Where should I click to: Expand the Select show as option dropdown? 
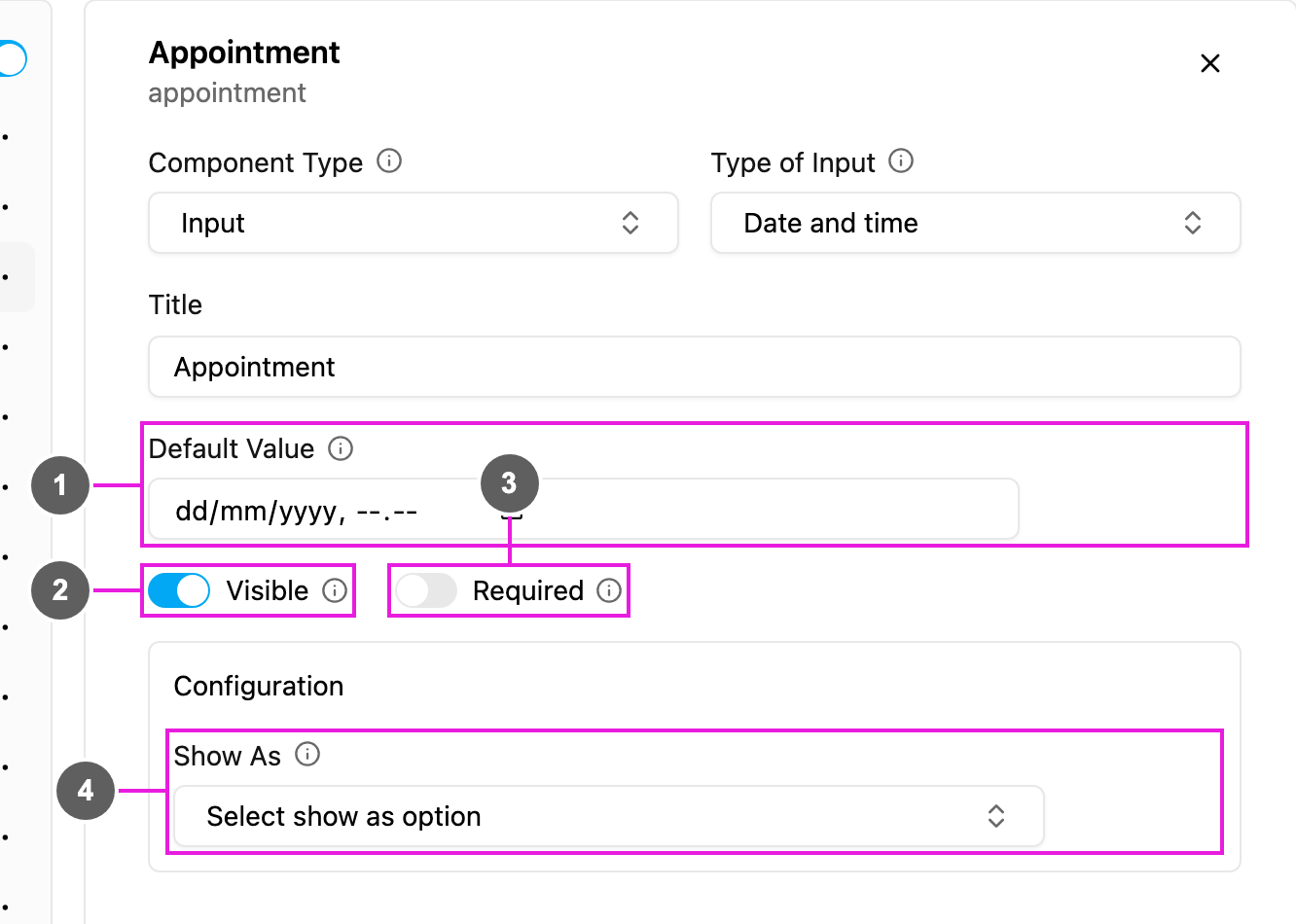[609, 816]
